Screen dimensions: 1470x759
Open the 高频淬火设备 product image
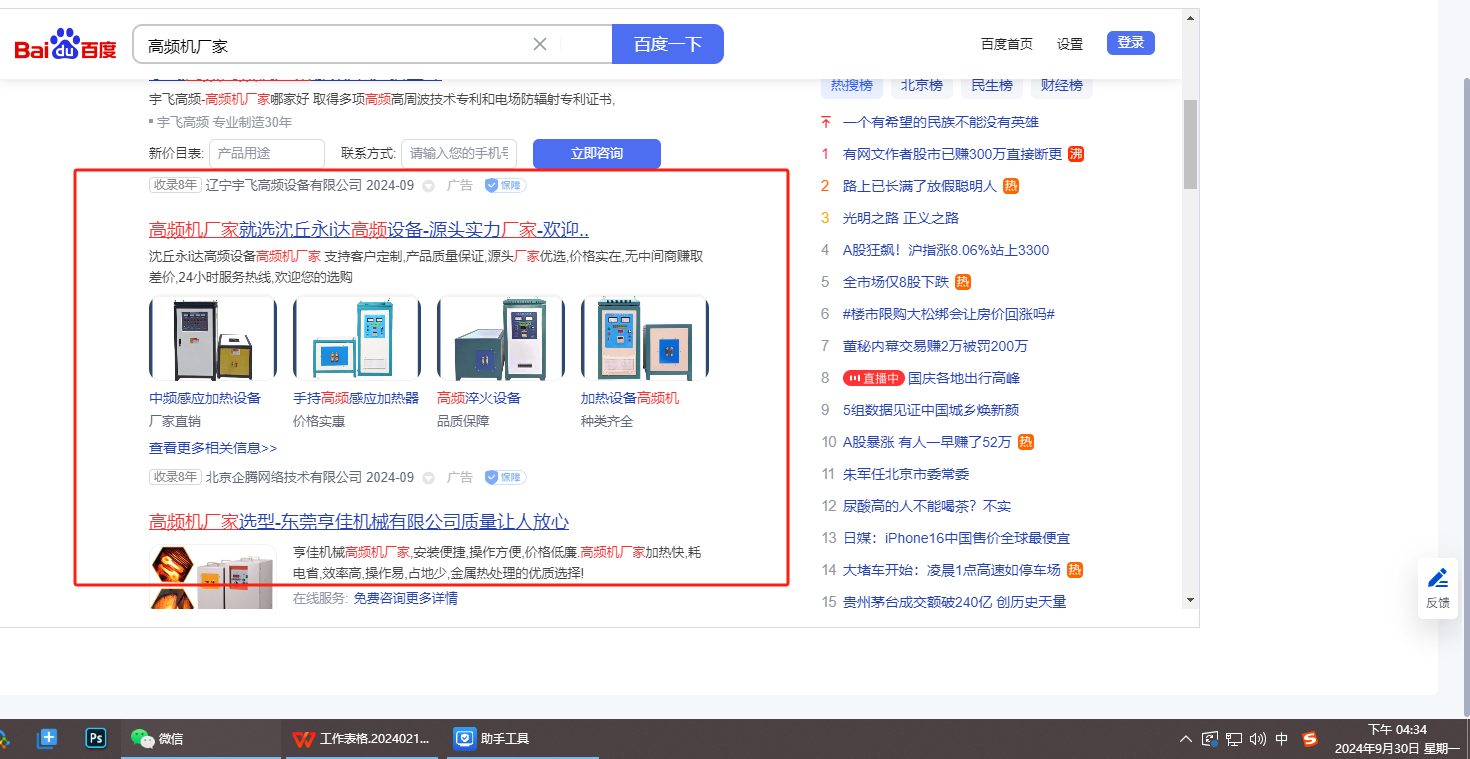501,338
